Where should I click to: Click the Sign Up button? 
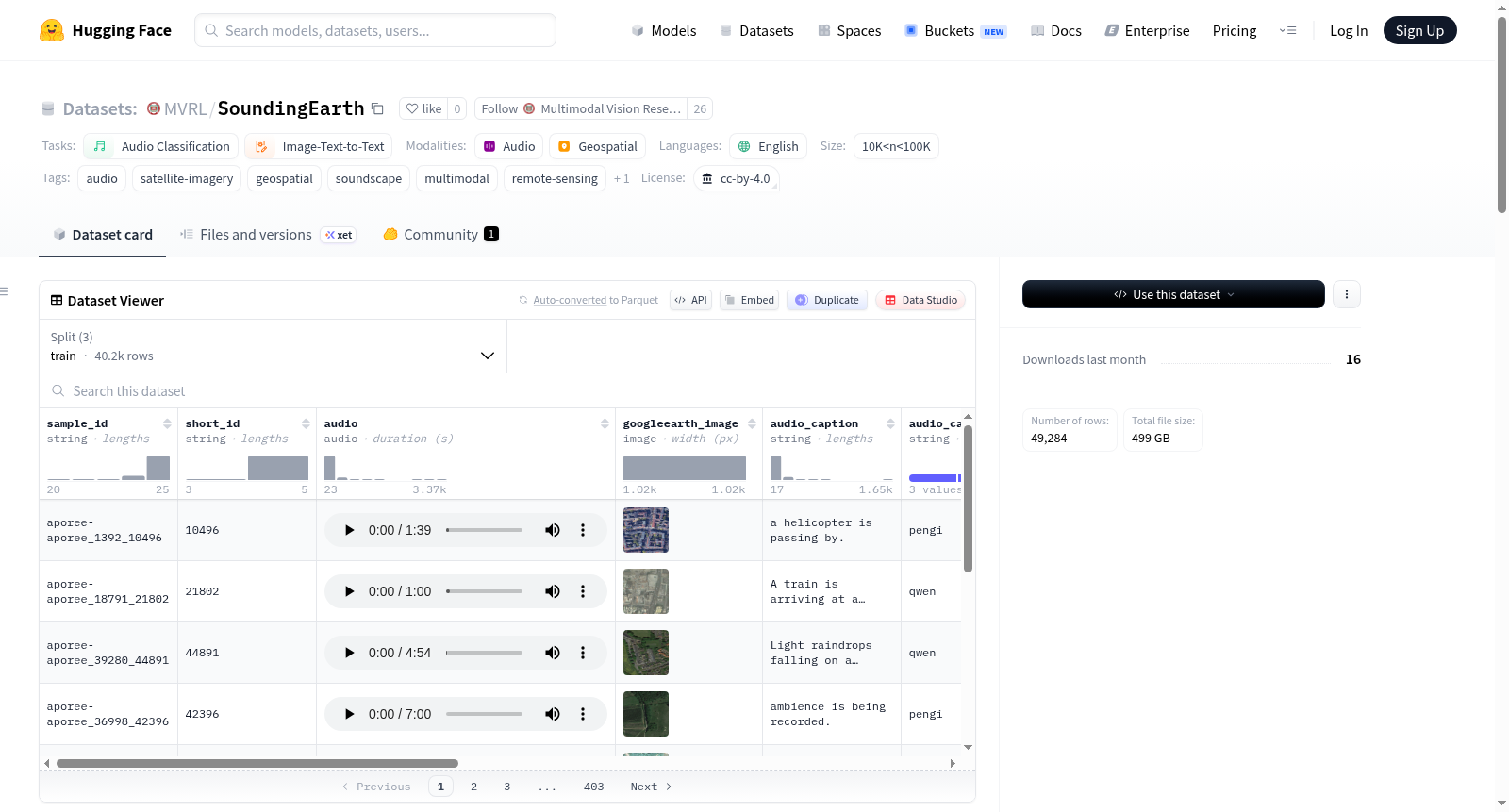[x=1419, y=30]
